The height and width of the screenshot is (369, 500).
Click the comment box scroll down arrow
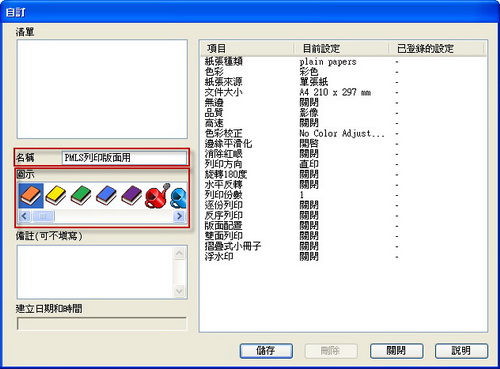click(179, 291)
